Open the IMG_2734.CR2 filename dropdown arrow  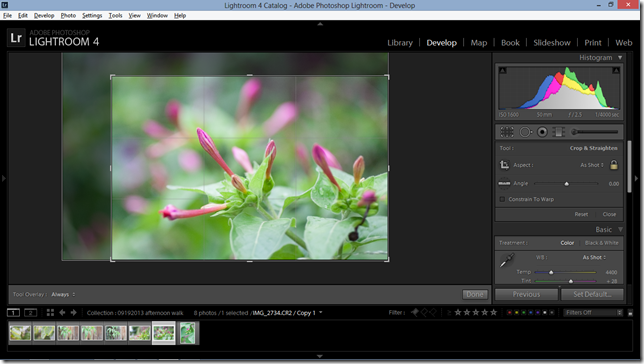(320, 313)
